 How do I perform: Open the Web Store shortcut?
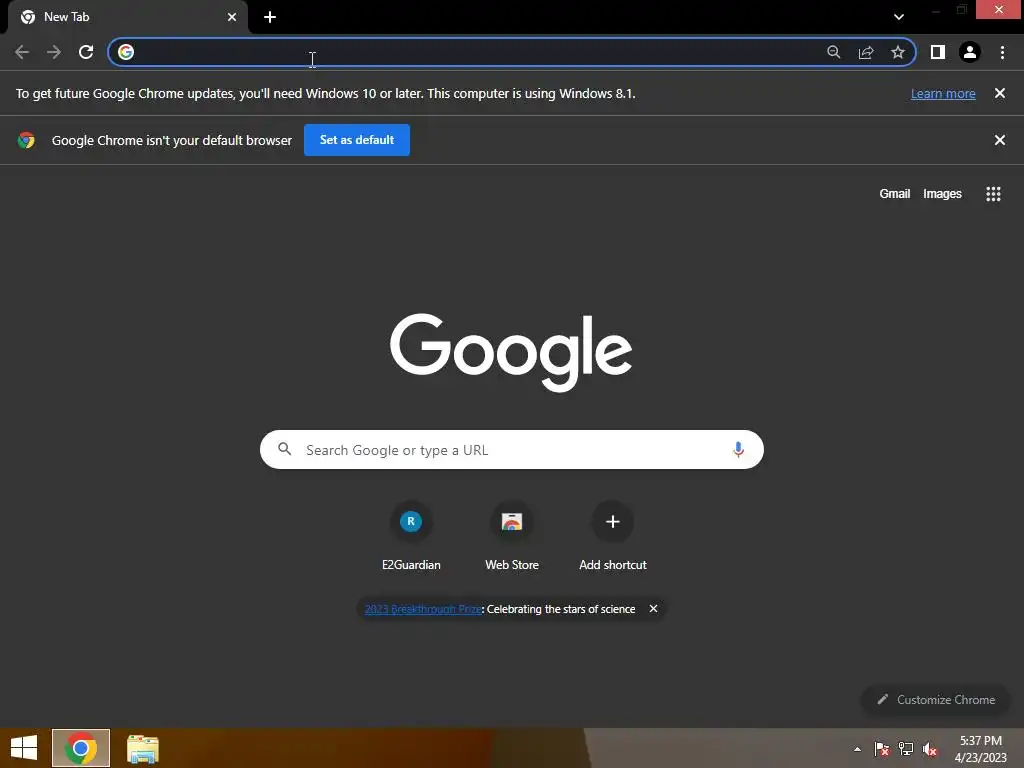coord(512,536)
